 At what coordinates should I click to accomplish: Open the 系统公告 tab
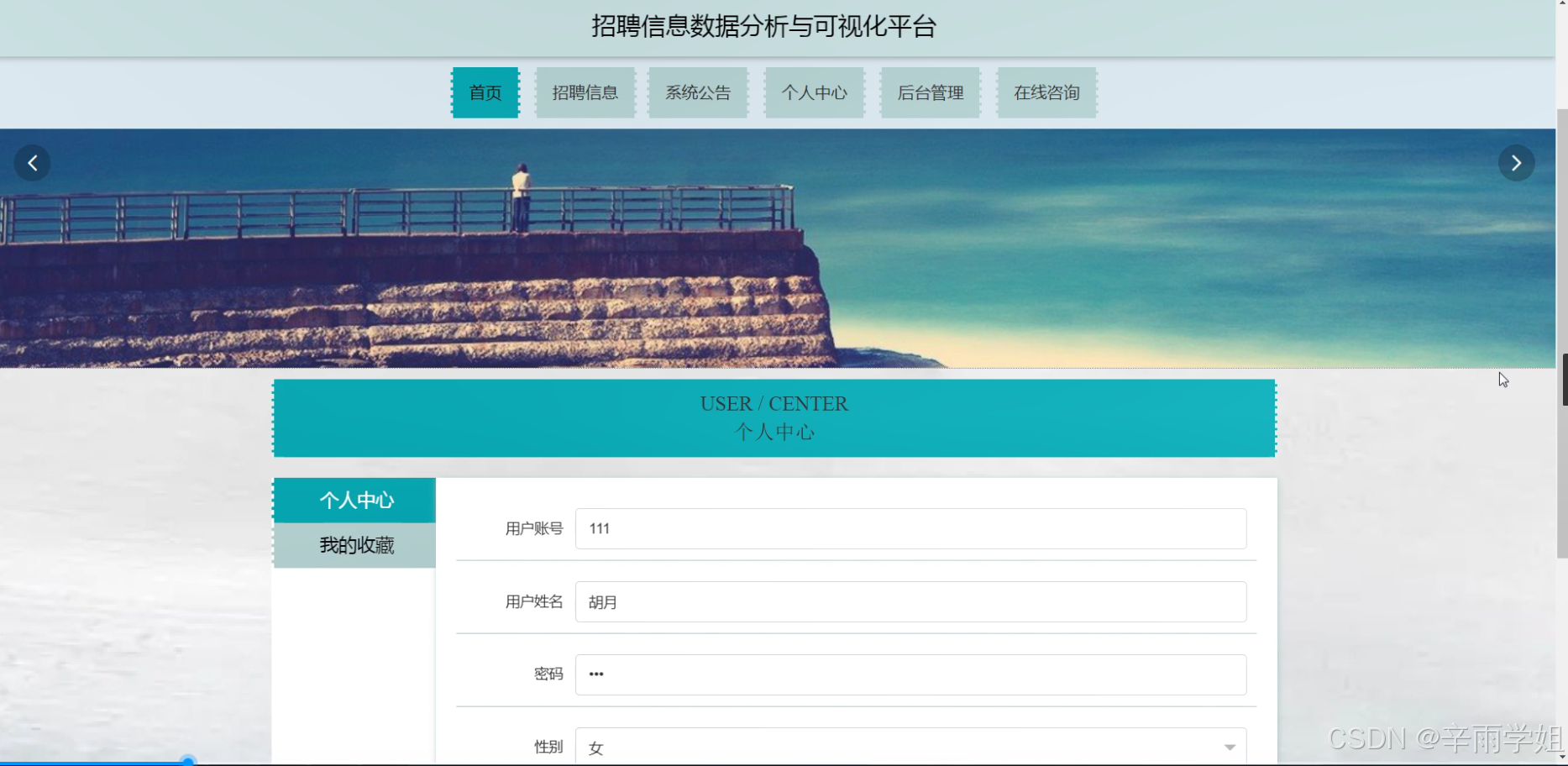(x=698, y=92)
